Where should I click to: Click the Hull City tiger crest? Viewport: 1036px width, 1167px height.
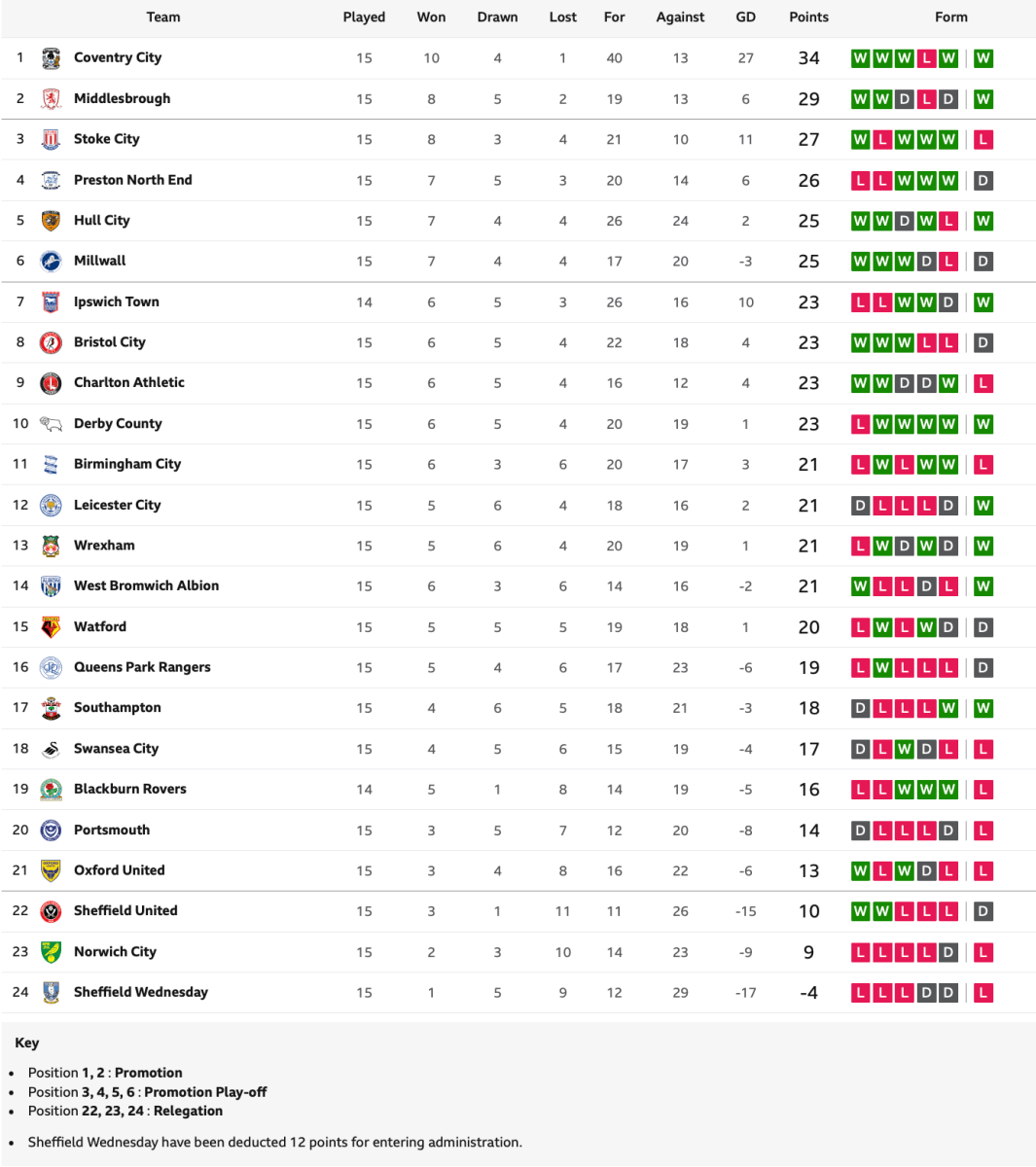click(52, 221)
